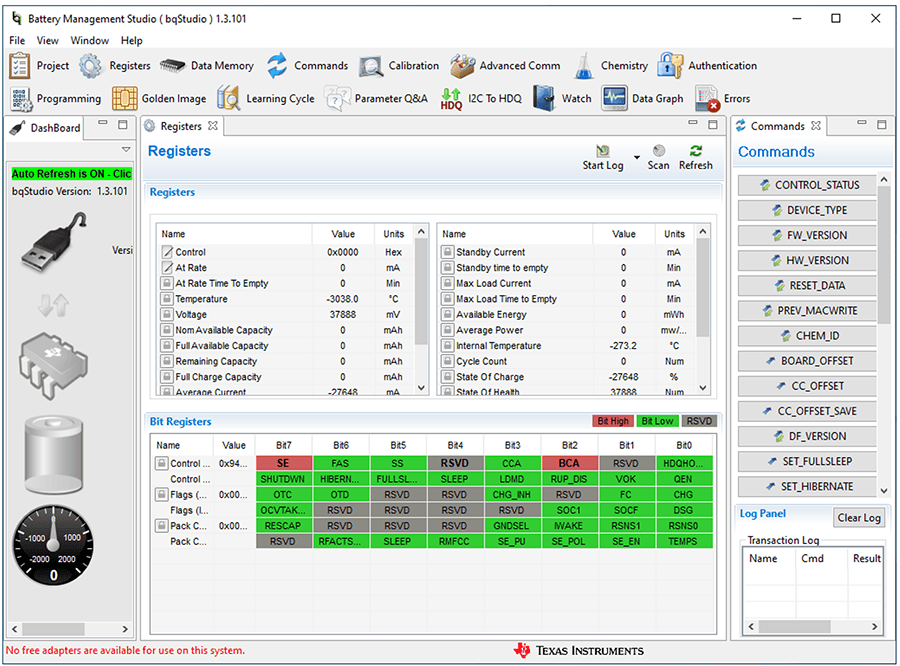Toggle lock icon for Pack C... bit register
This screenshot has width=900, height=666.
point(161,525)
